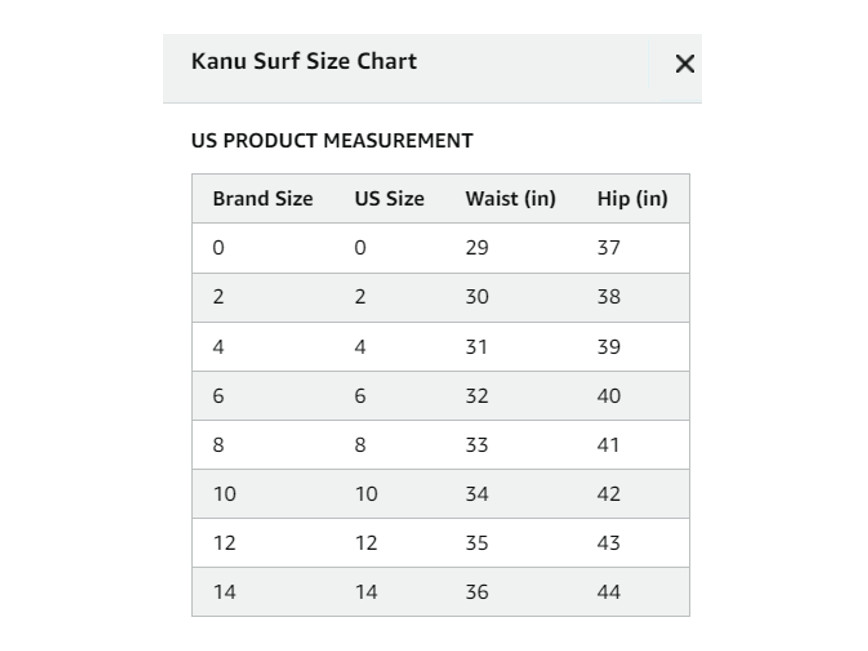Close the Kanu Surf Size Chart

684,64
